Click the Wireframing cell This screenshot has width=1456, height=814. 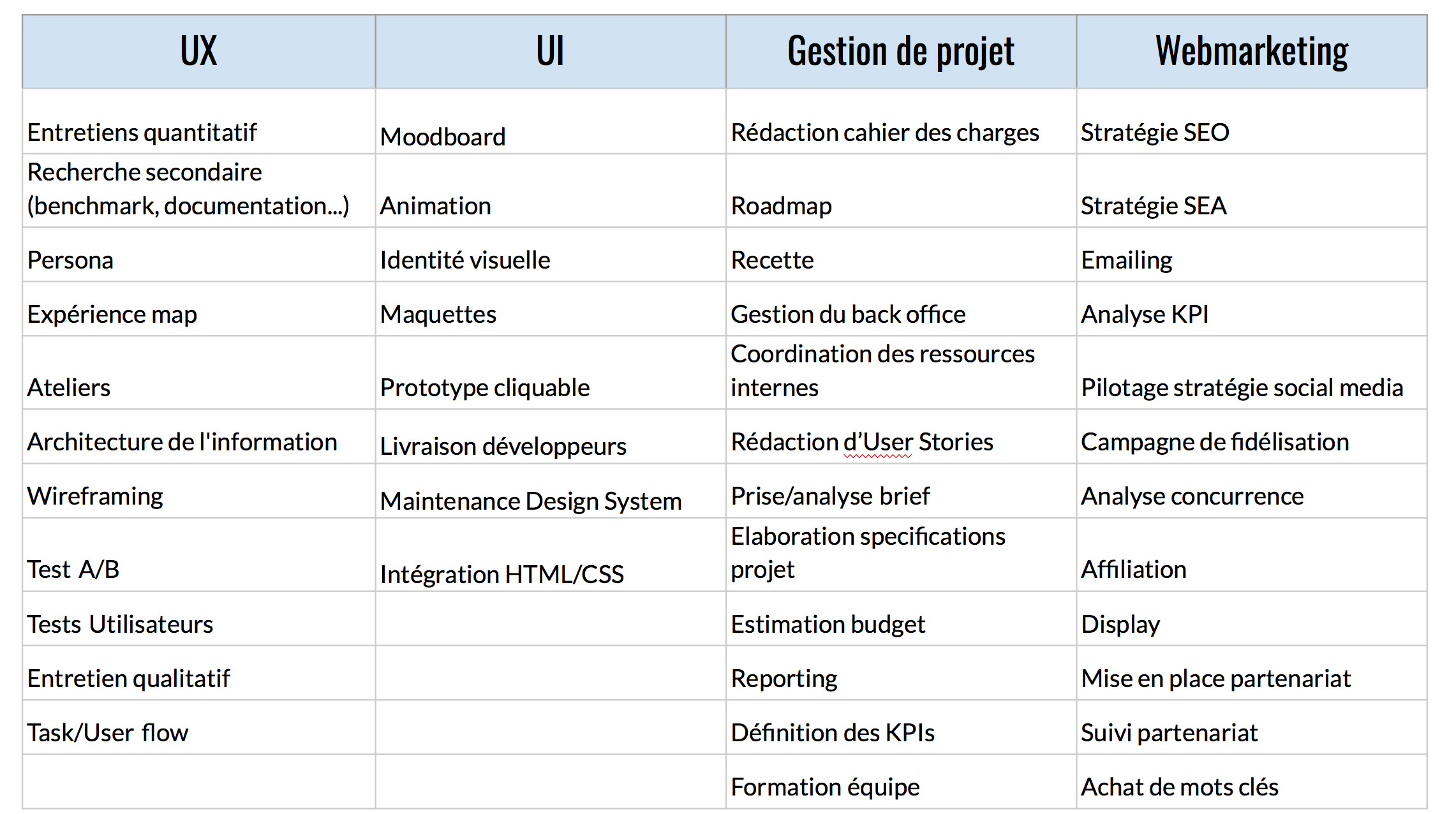coord(199,491)
